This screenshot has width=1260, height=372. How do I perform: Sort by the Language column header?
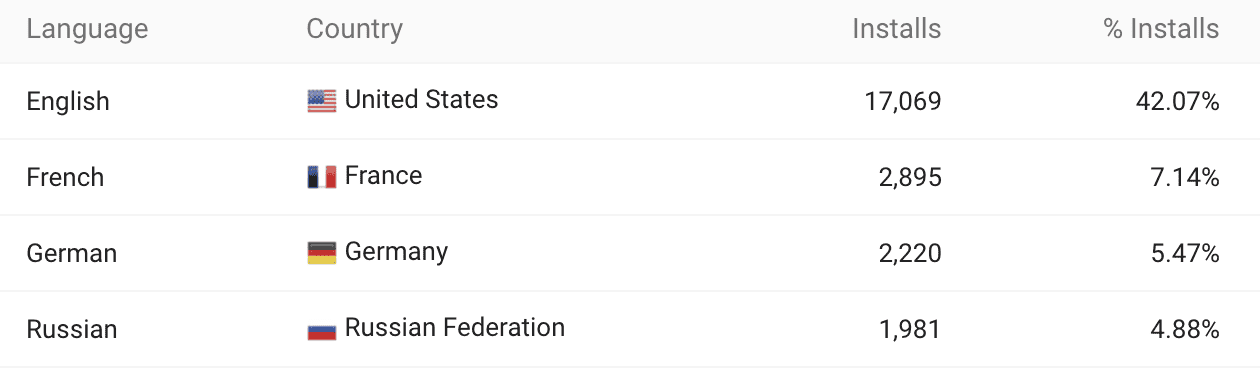click(x=87, y=29)
